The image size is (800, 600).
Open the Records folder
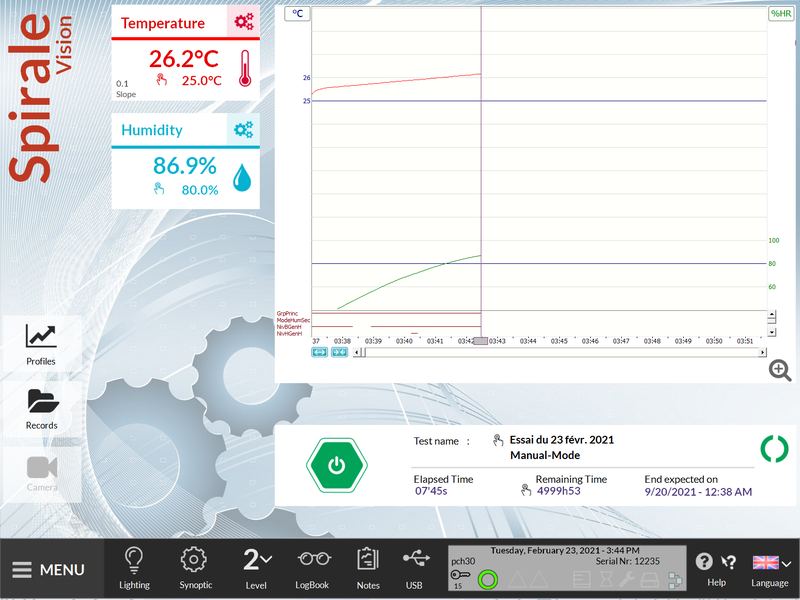(x=41, y=407)
